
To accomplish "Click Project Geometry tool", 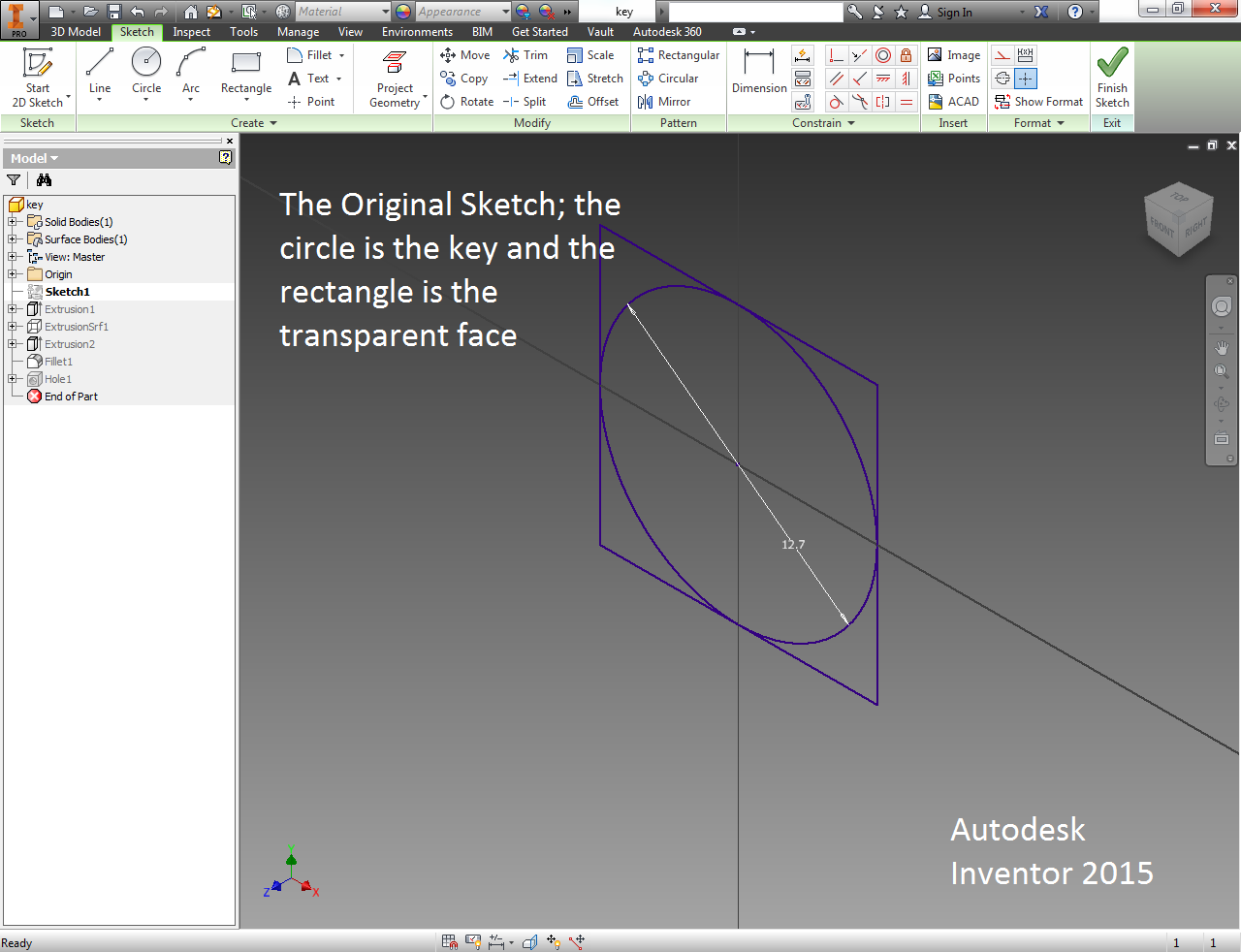I will pyautogui.click(x=396, y=79).
